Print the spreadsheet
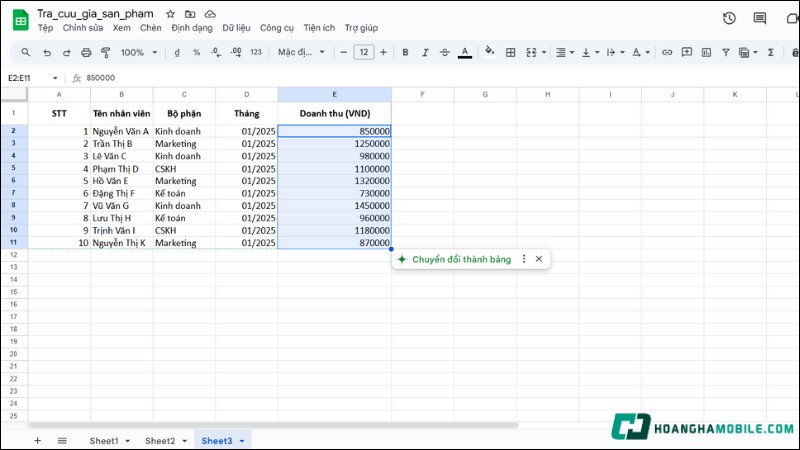The image size is (800, 450). pos(86,52)
